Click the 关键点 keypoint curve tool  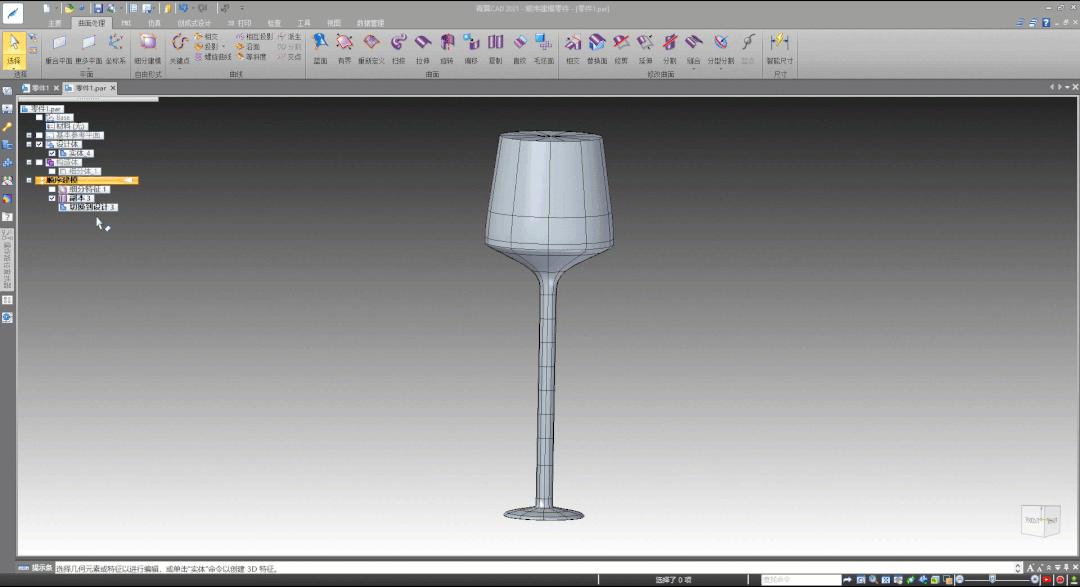click(x=179, y=49)
